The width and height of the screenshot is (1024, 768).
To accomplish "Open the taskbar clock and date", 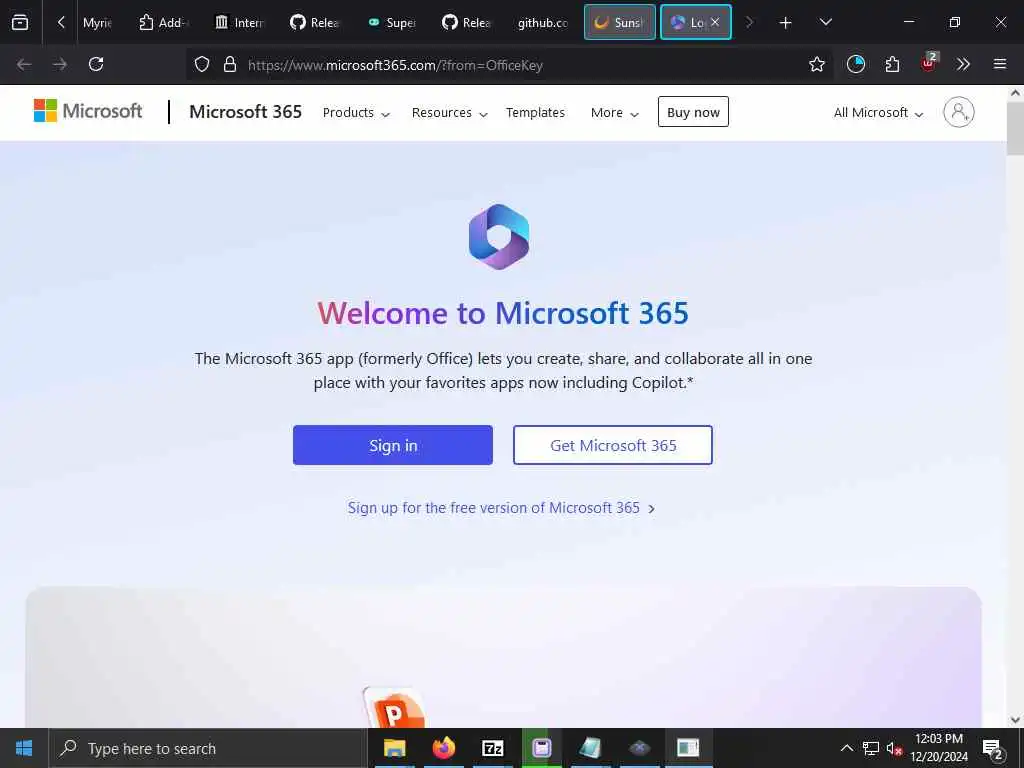I will pos(939,748).
